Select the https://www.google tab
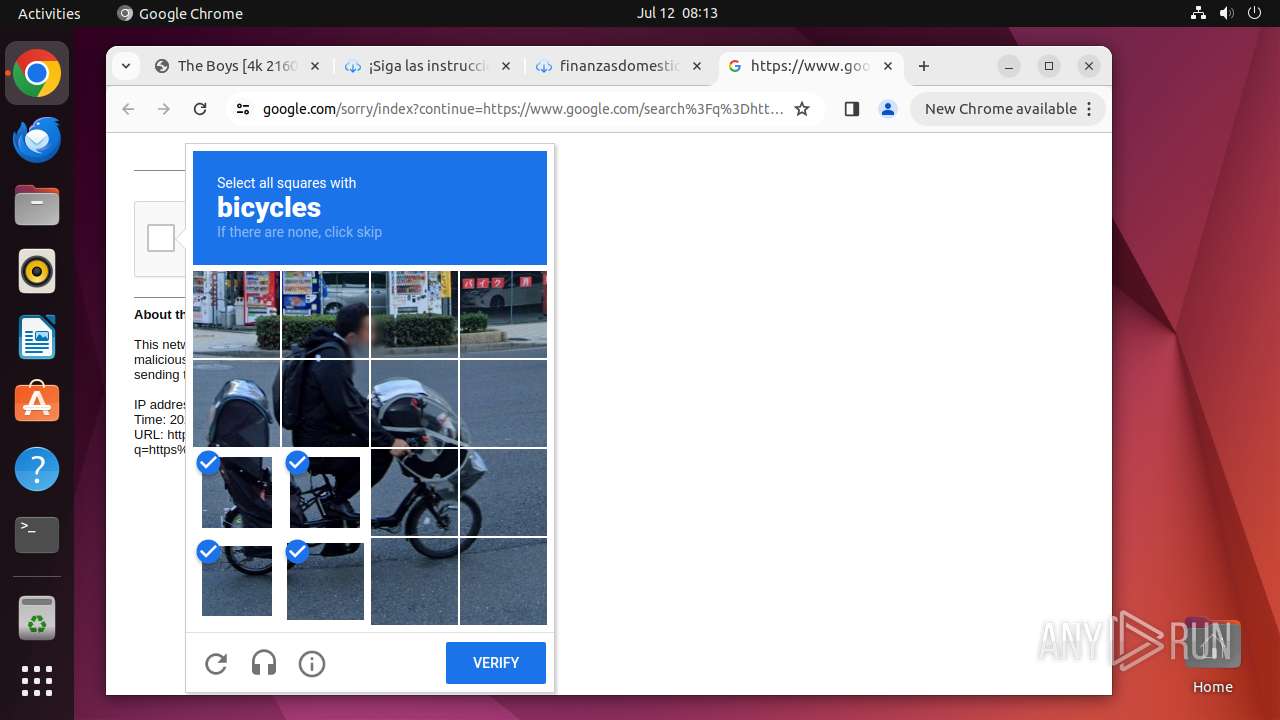 [x=809, y=66]
